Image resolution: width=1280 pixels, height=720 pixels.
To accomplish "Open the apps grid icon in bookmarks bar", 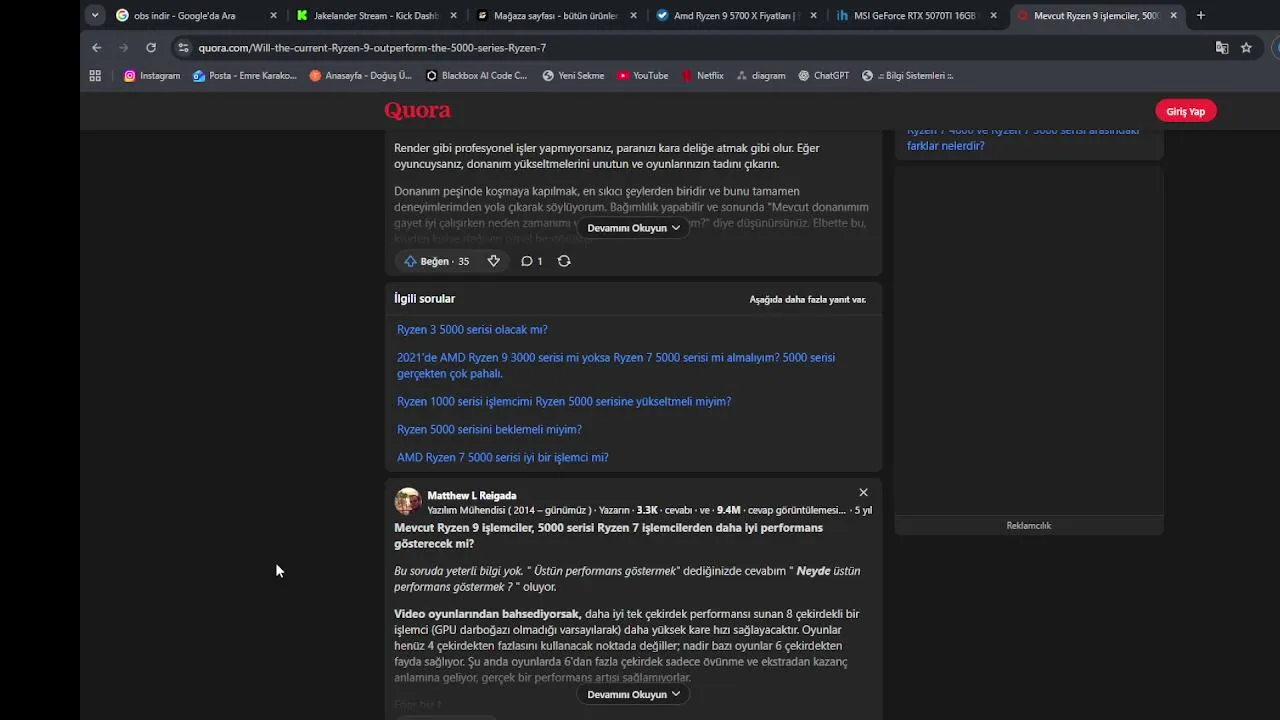I will click(95, 75).
